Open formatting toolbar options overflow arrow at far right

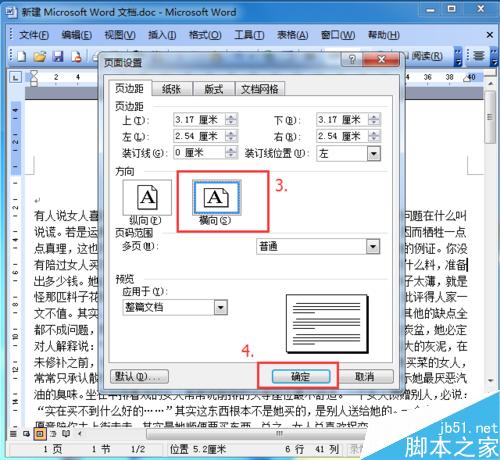(494, 57)
